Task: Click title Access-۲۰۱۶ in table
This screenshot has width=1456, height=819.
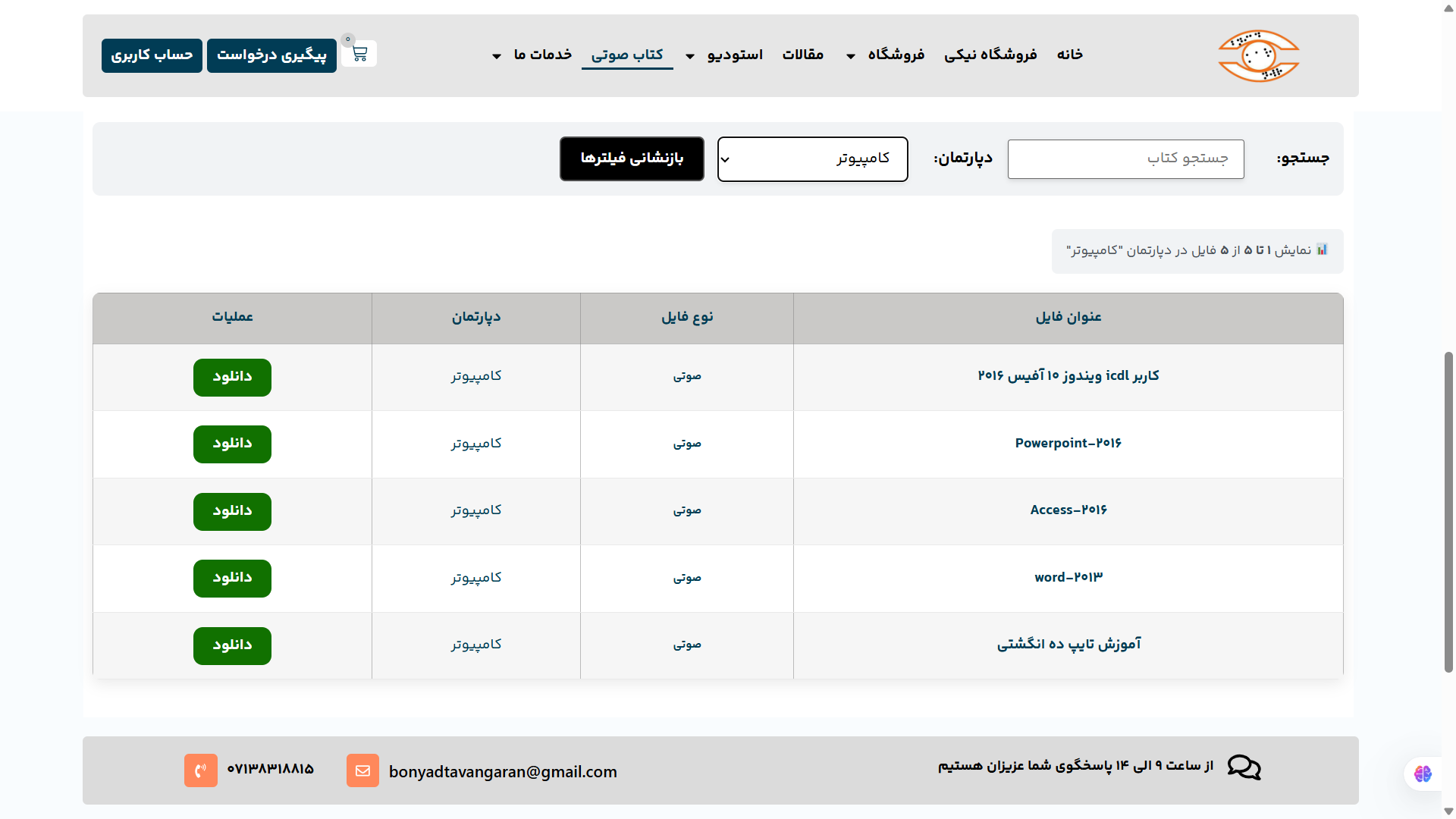Action: pos(1068,510)
